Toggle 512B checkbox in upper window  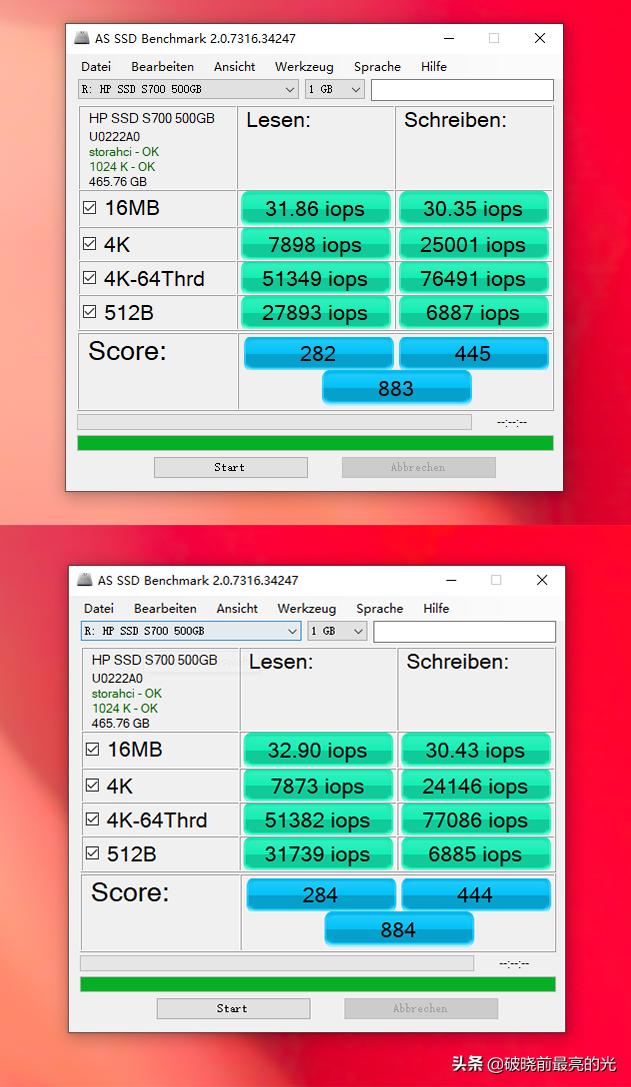tap(89, 311)
